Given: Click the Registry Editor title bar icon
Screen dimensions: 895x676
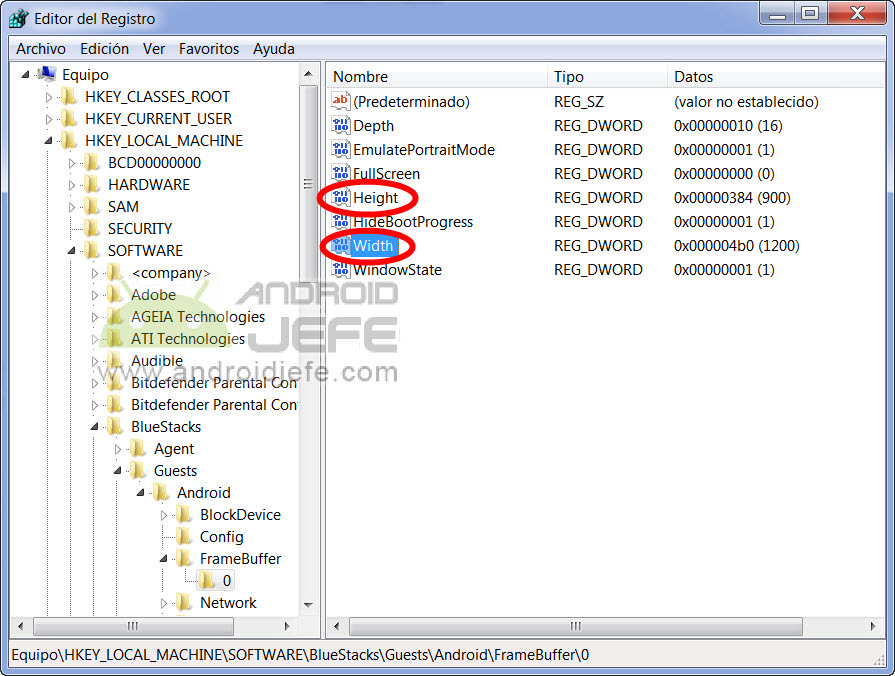Looking at the screenshot, I should [x=18, y=18].
